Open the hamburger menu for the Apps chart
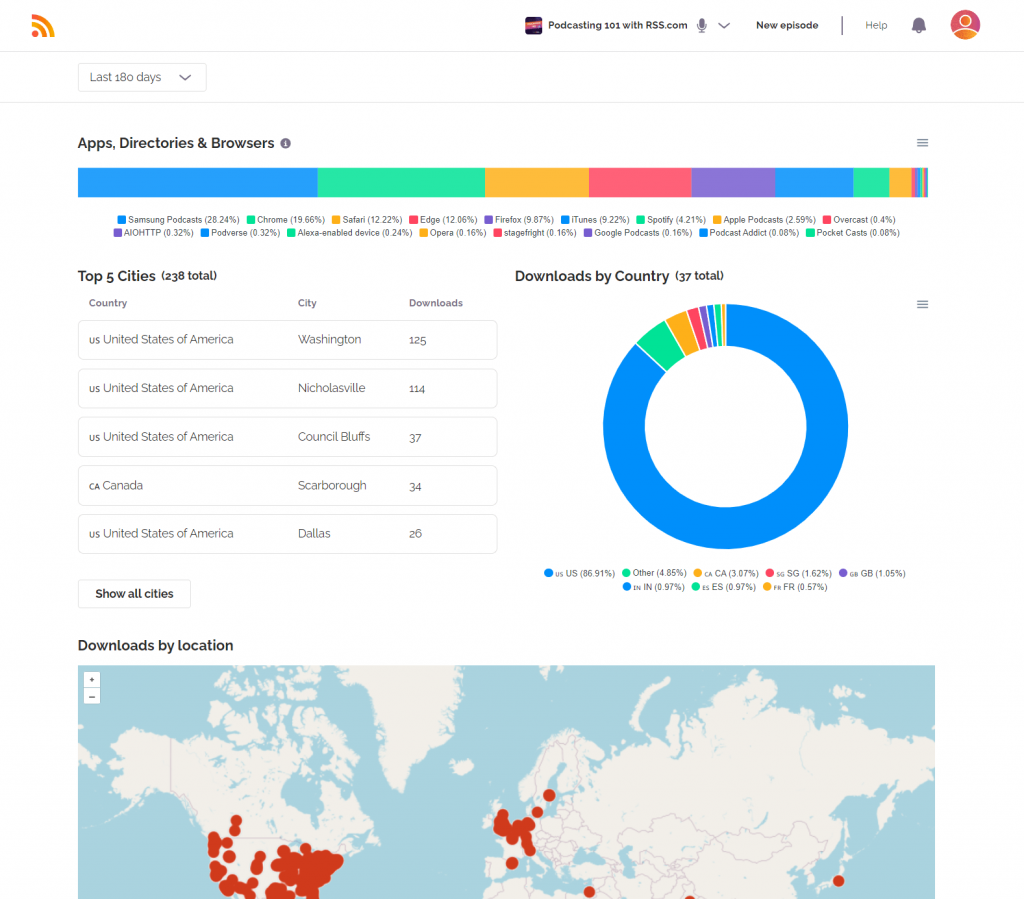1024x899 pixels. click(x=922, y=143)
